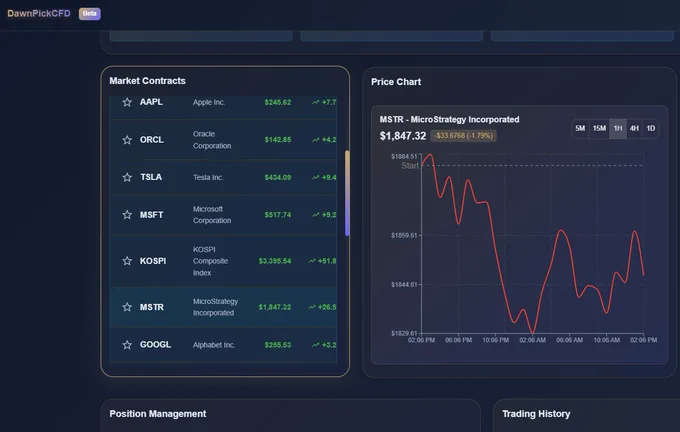Select the ORCL ticker symbol
Image resolution: width=680 pixels, height=432 pixels.
tap(151, 140)
